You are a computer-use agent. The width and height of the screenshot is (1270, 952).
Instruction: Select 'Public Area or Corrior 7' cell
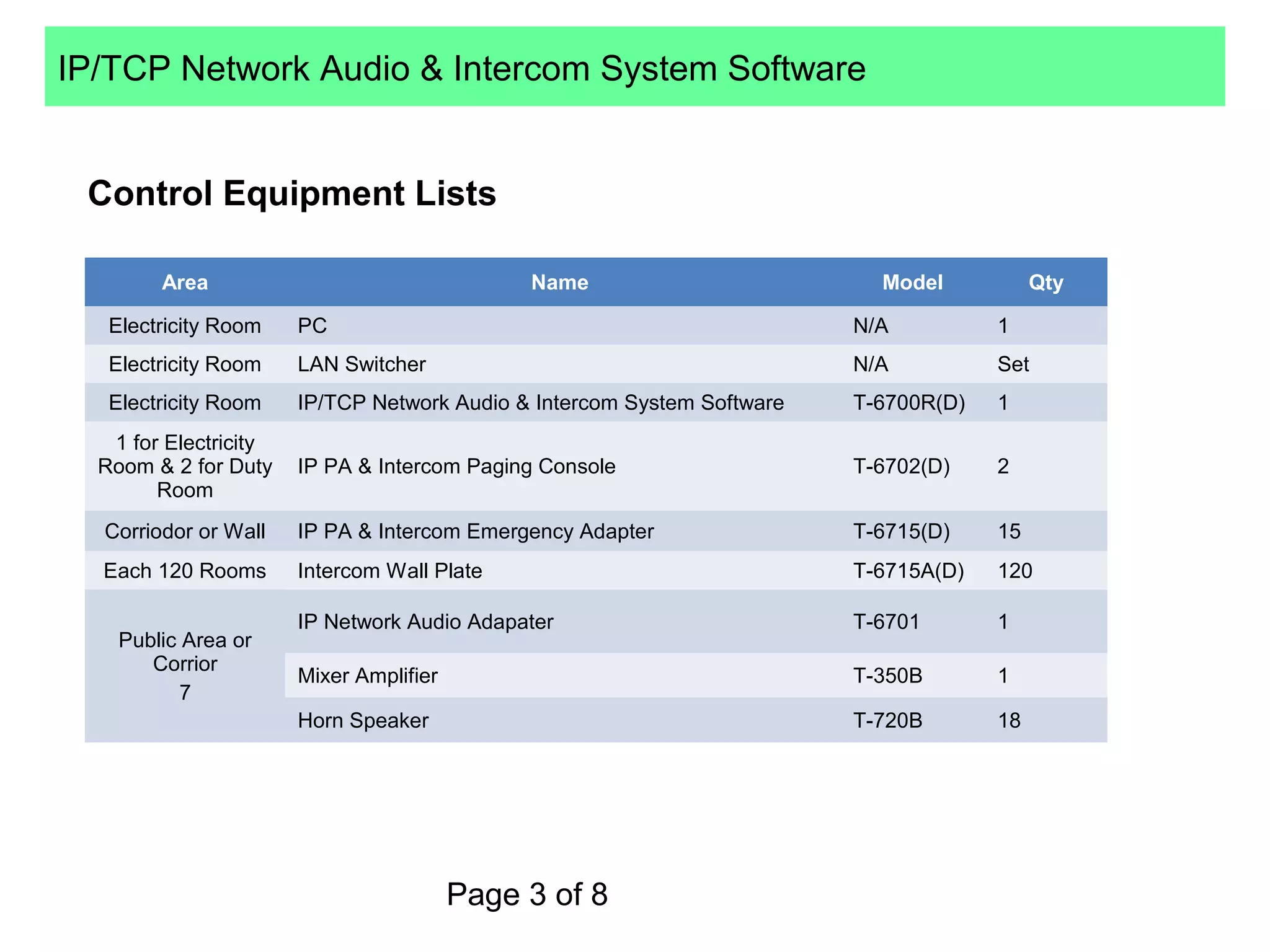pyautogui.click(x=185, y=666)
